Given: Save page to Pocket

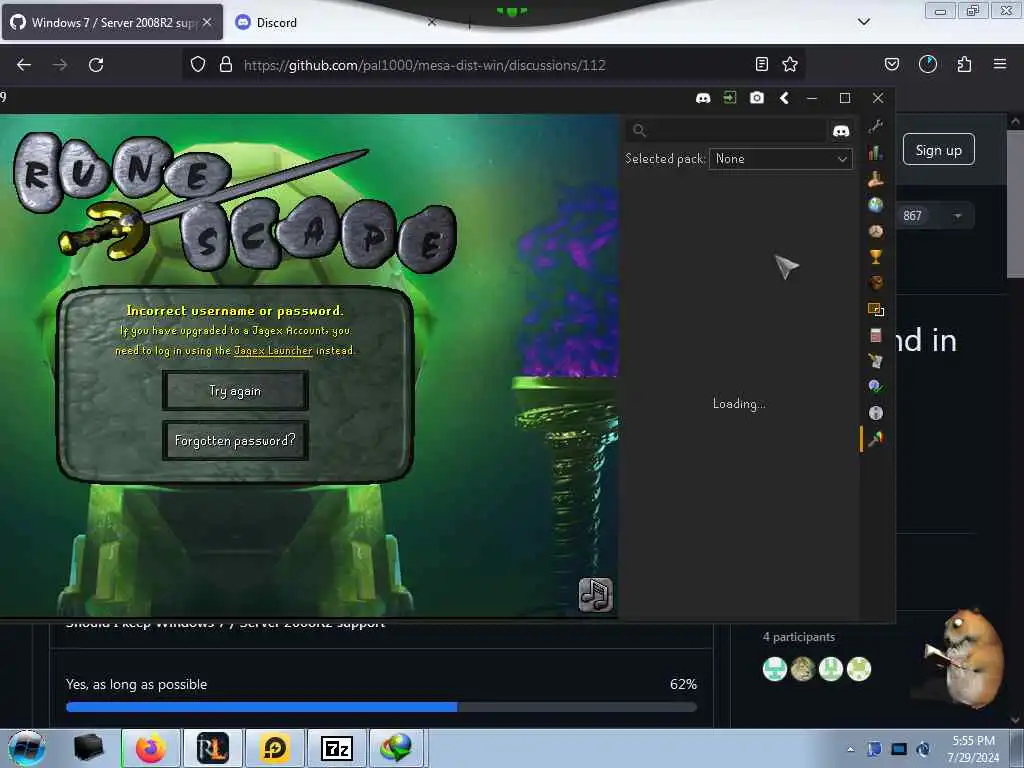Looking at the screenshot, I should pos(891,64).
